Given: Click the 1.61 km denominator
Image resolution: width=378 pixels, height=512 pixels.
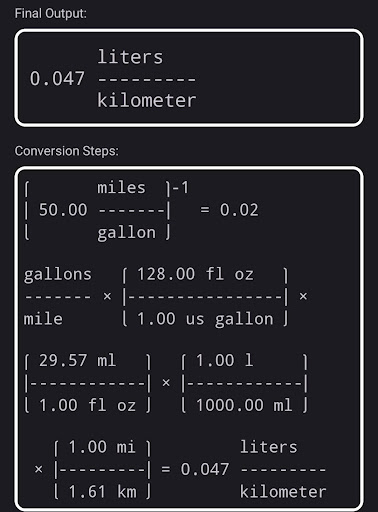Looking at the screenshot, I should tap(102, 492).
